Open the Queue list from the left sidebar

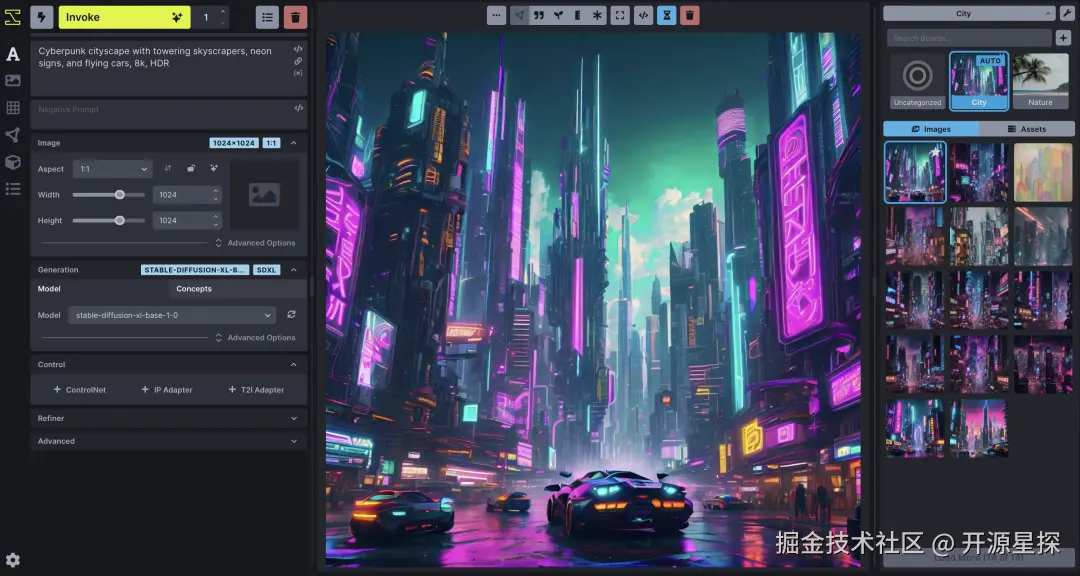pos(13,186)
